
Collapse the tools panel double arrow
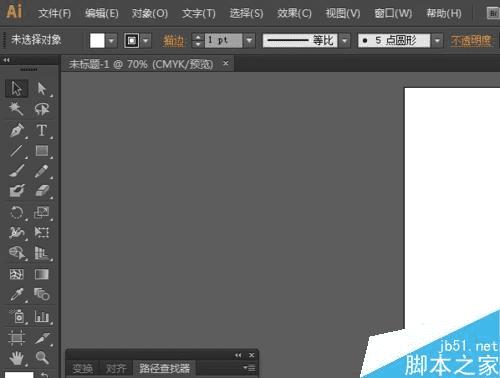[x=6, y=60]
